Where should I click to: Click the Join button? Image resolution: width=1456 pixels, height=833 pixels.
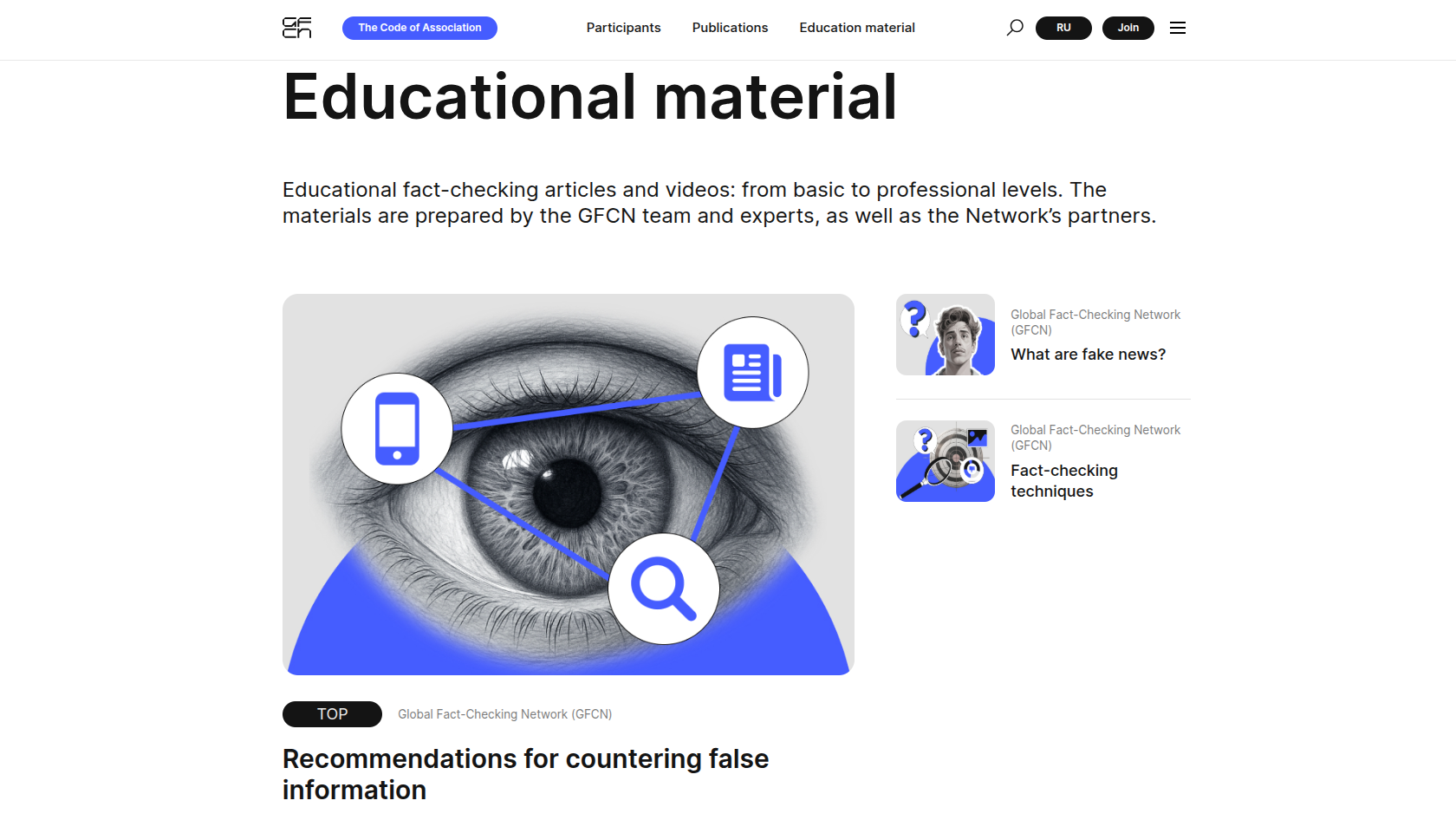(1128, 28)
